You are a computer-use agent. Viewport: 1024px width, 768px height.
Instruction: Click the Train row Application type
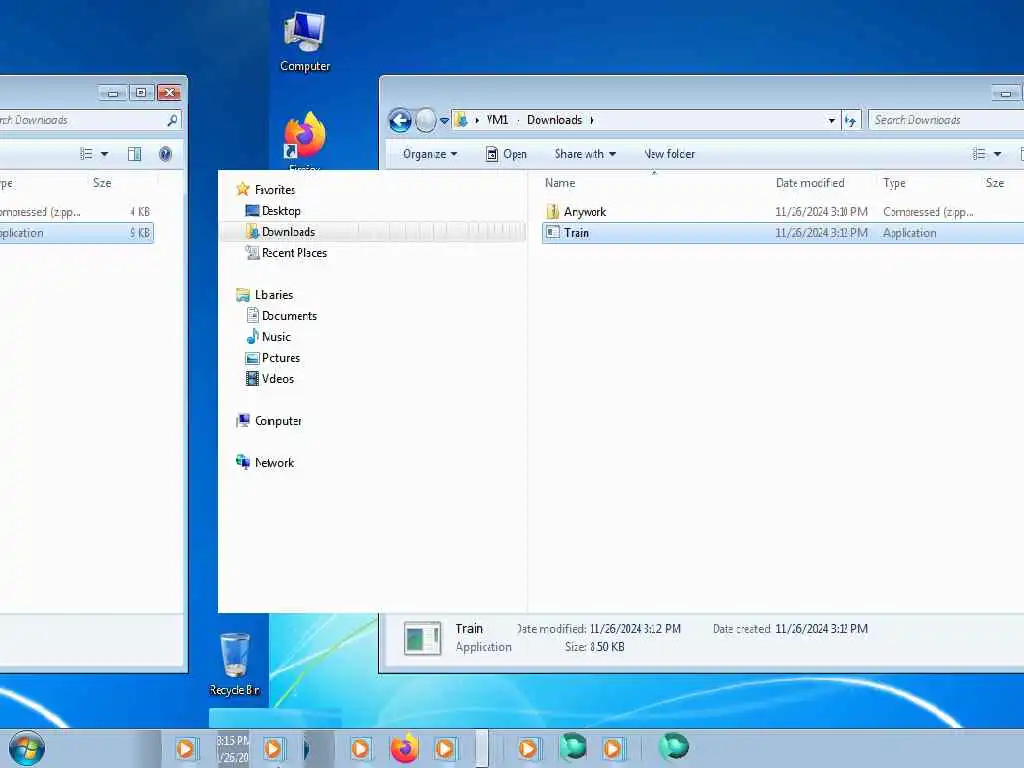tap(909, 233)
